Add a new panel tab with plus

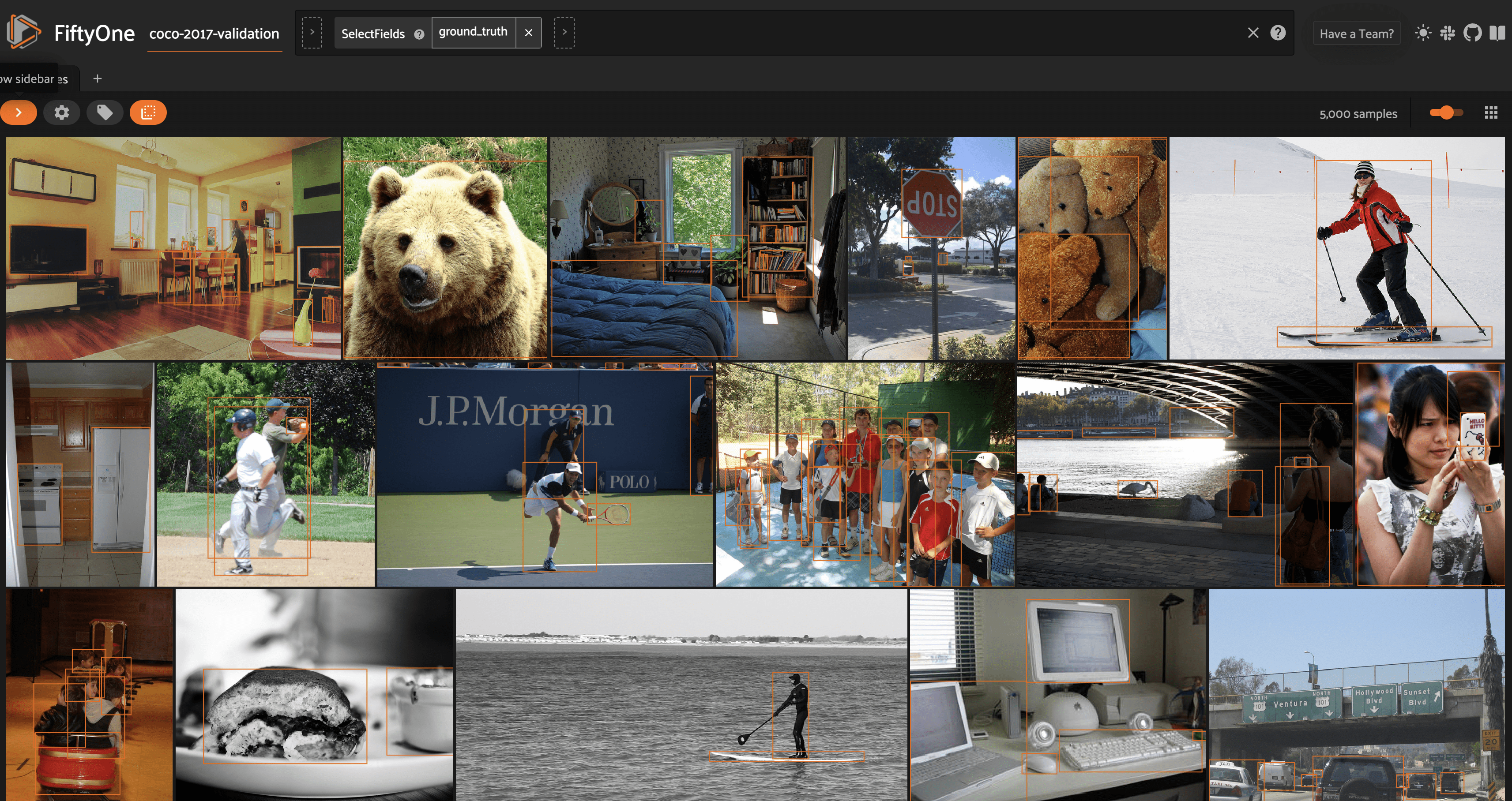[x=98, y=79]
